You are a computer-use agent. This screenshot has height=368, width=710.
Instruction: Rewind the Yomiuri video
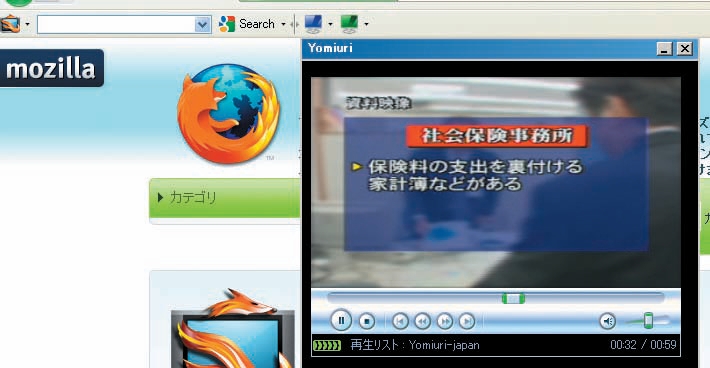click(422, 321)
